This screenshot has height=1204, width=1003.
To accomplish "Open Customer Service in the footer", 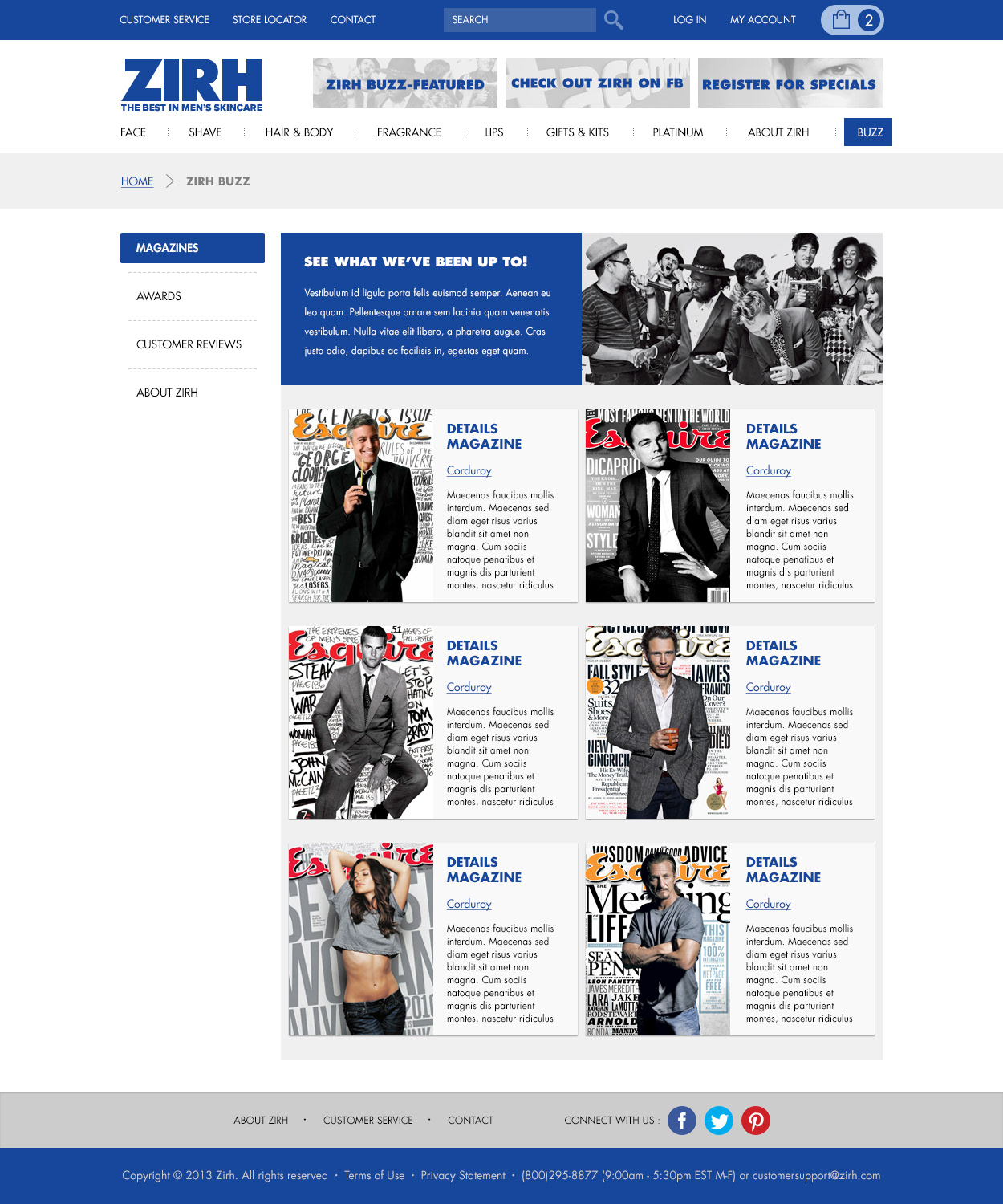I will 368,1121.
